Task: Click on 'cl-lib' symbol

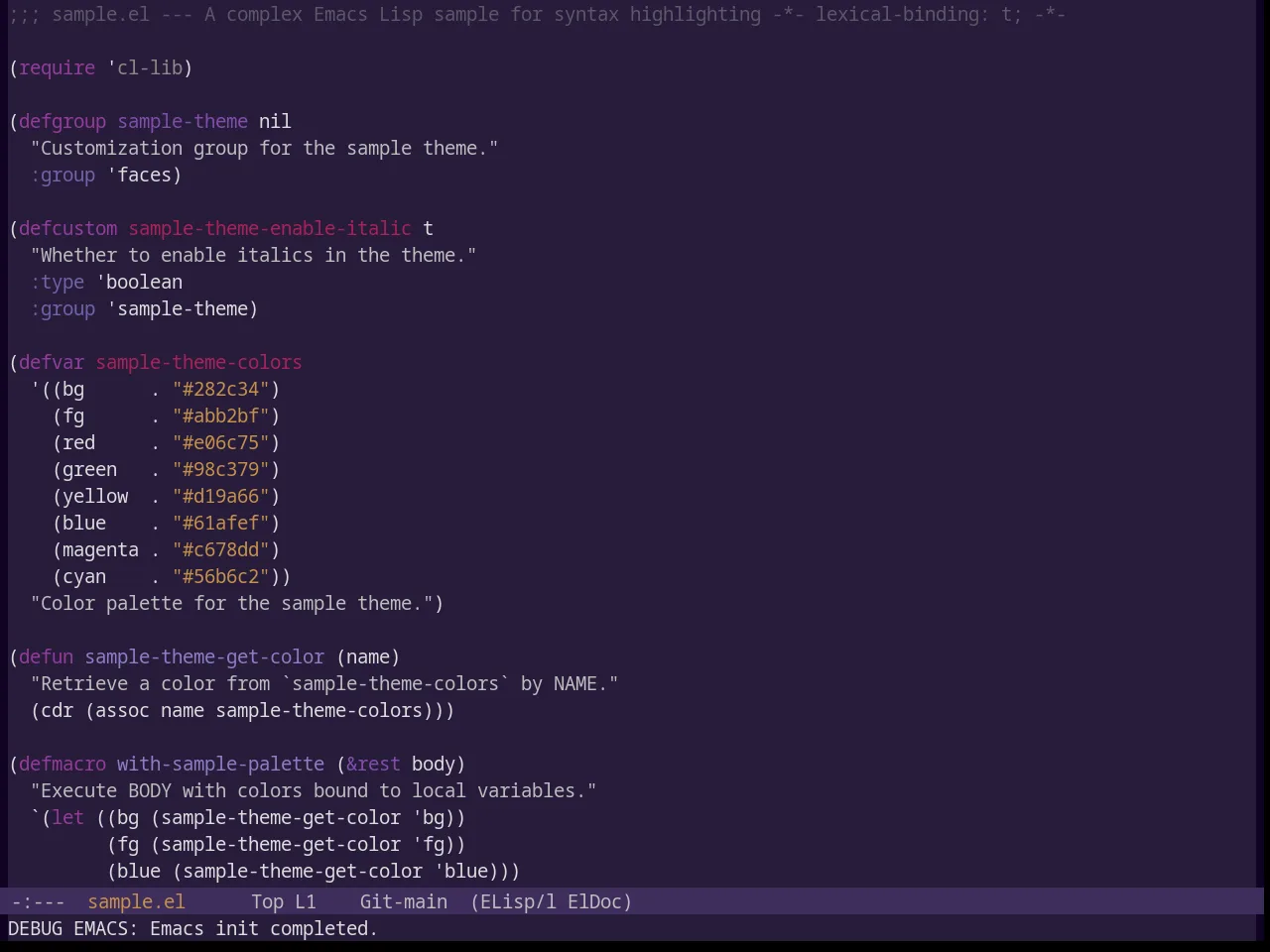Action: [150, 67]
